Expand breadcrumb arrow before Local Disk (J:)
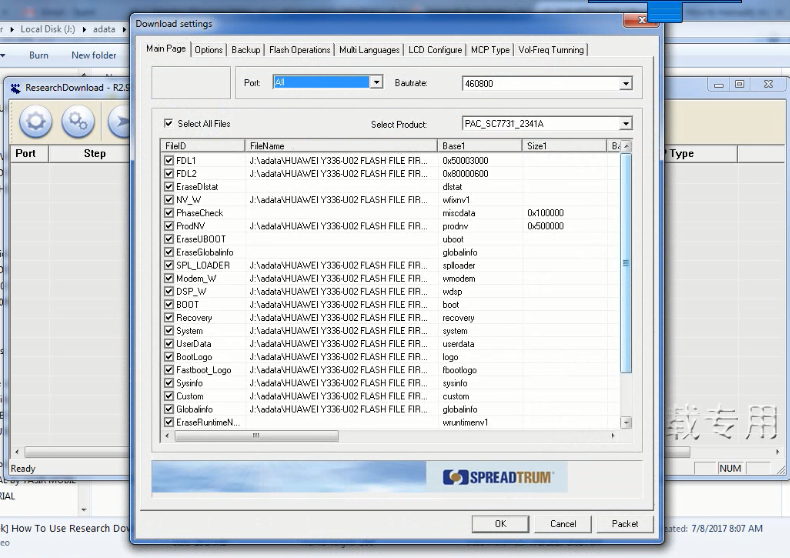The image size is (790, 558). point(12,29)
